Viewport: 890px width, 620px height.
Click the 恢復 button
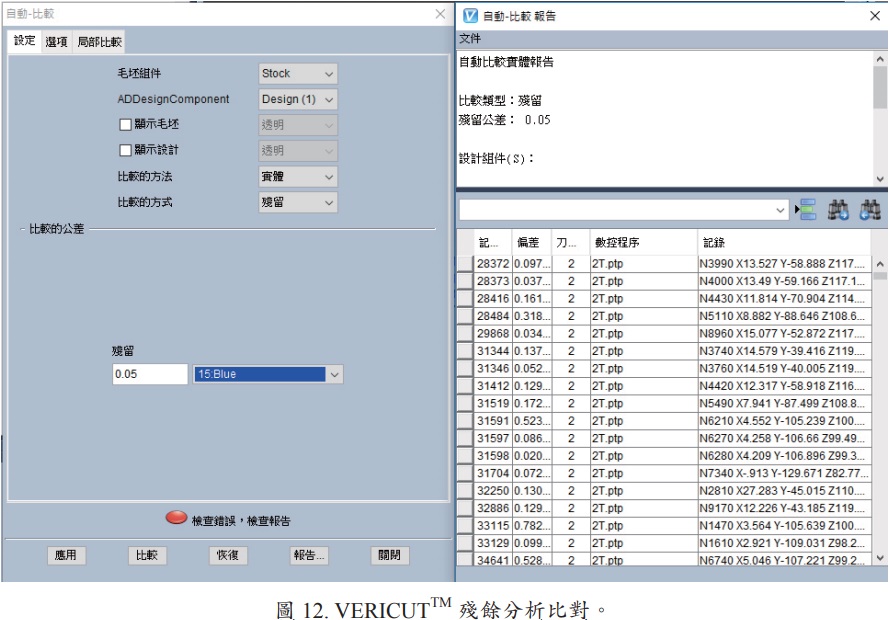tap(228, 555)
